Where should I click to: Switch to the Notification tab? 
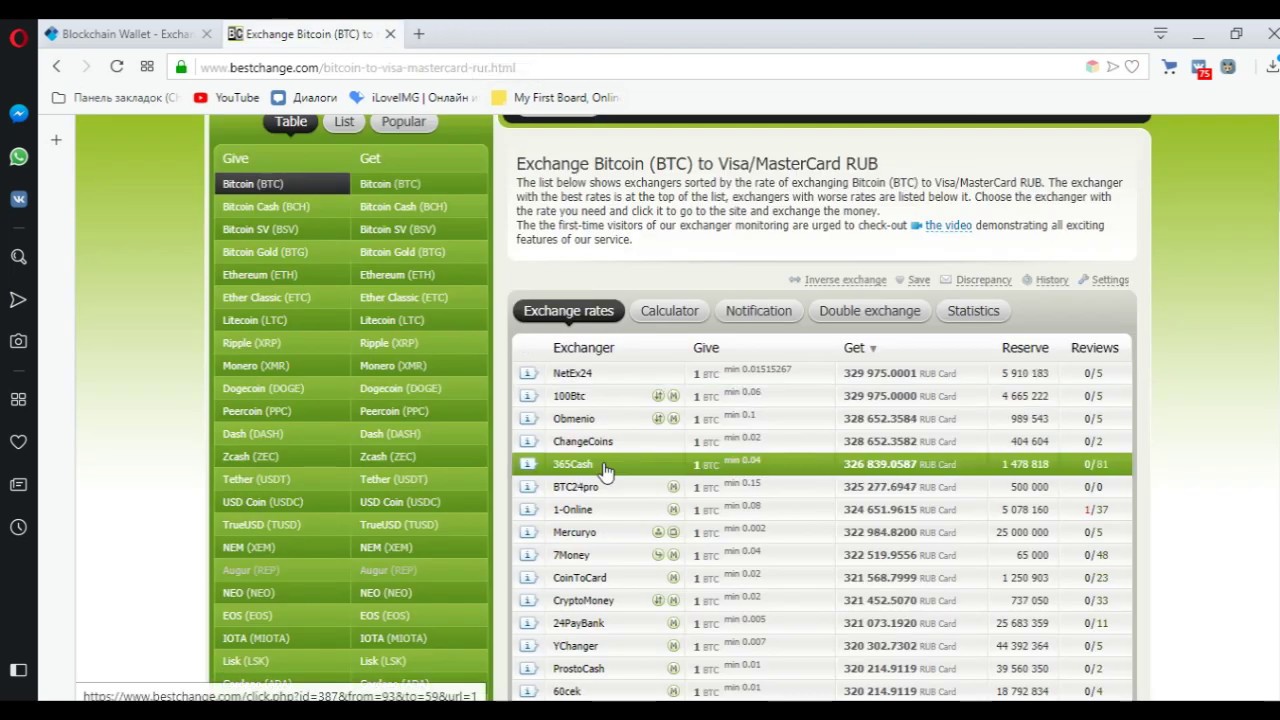758,311
